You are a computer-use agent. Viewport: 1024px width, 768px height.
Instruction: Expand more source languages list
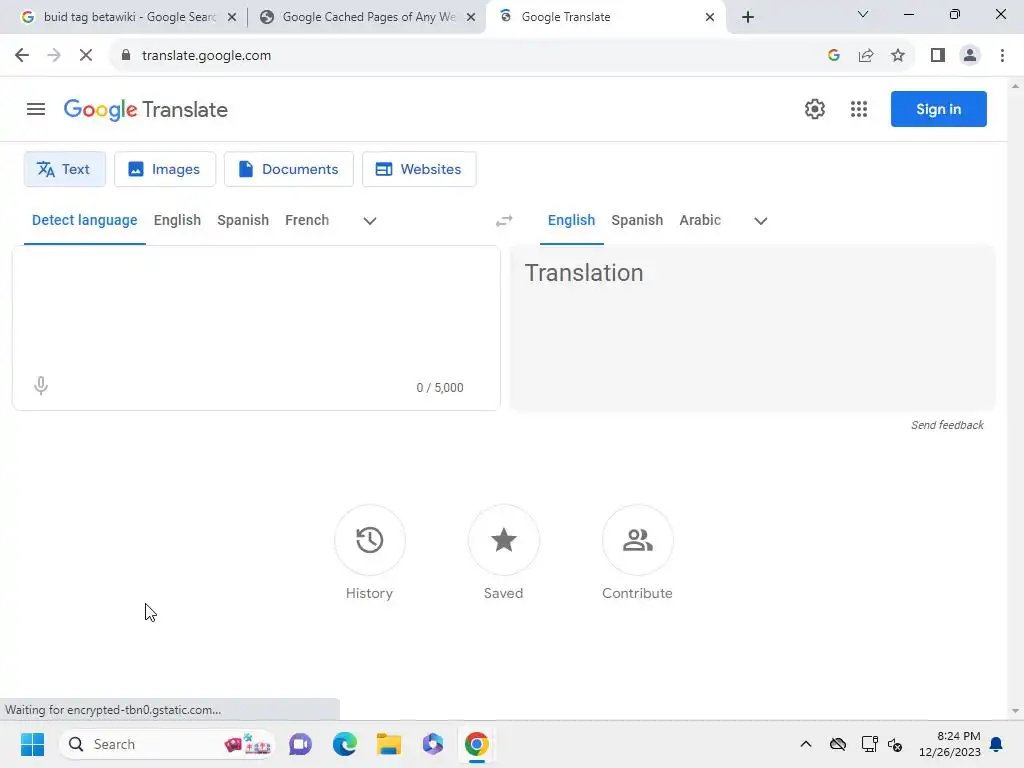pos(370,221)
